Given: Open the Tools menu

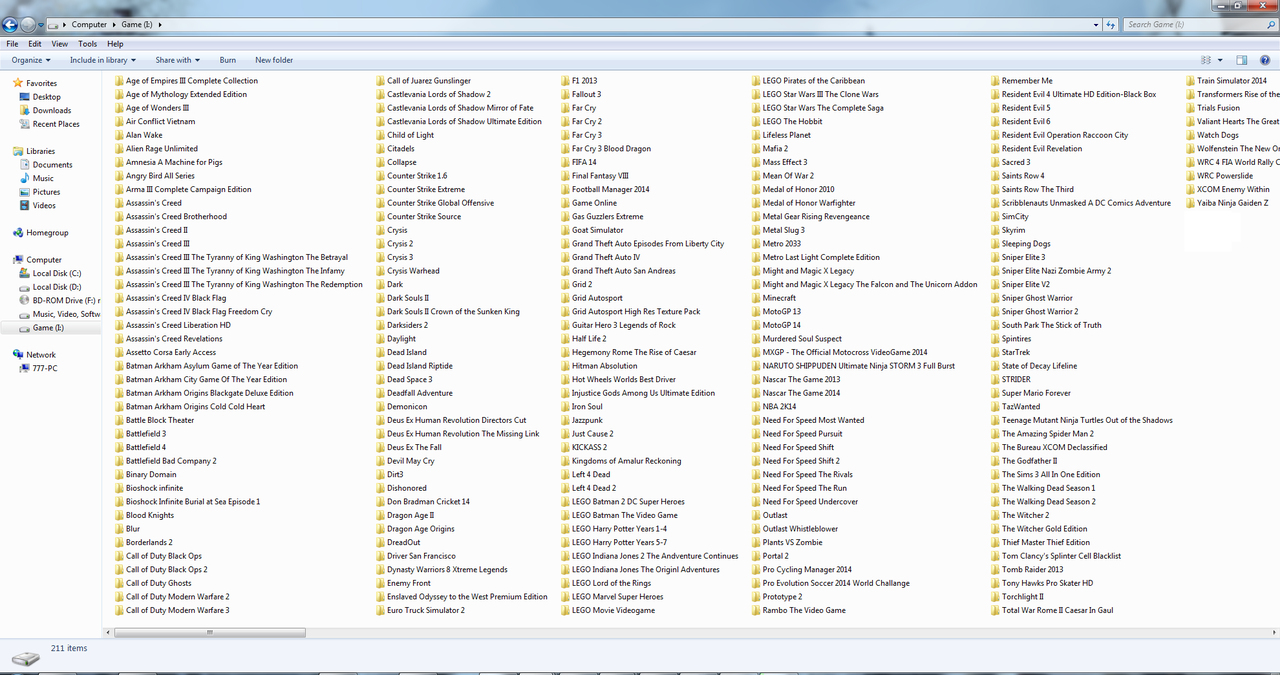Looking at the screenshot, I should 88,44.
